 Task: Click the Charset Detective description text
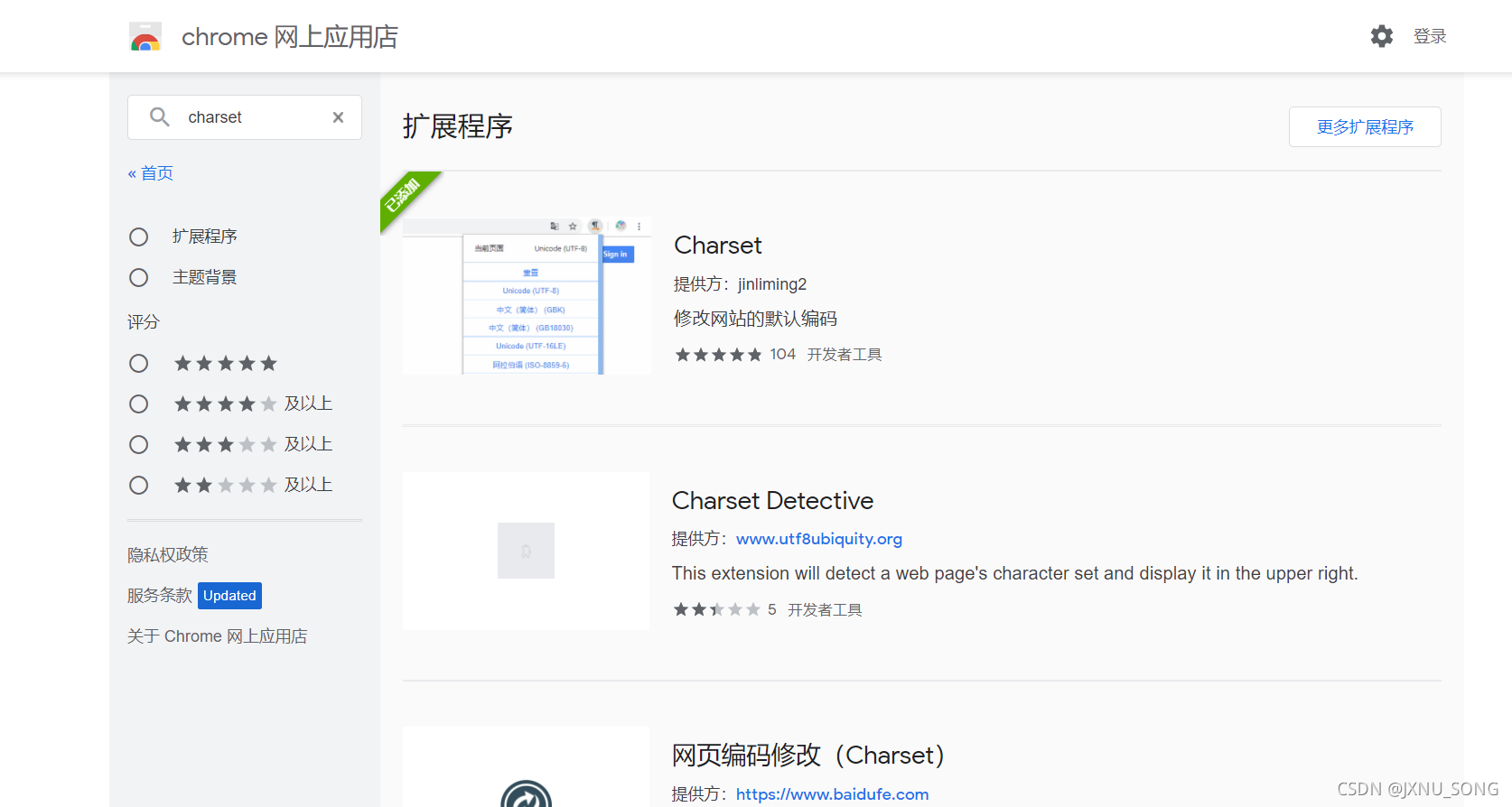pyautogui.click(x=1015, y=573)
